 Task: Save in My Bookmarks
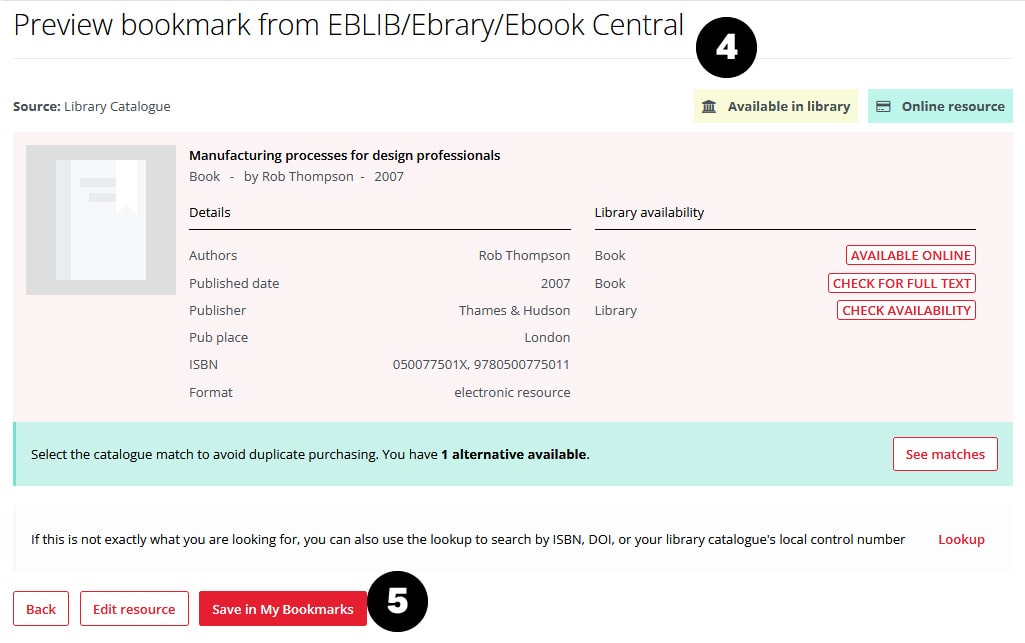tap(282, 609)
